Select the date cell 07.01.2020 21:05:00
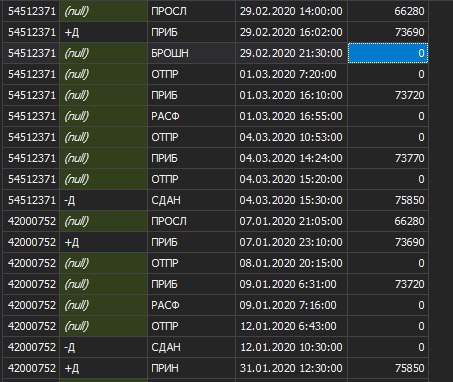 coord(291,221)
